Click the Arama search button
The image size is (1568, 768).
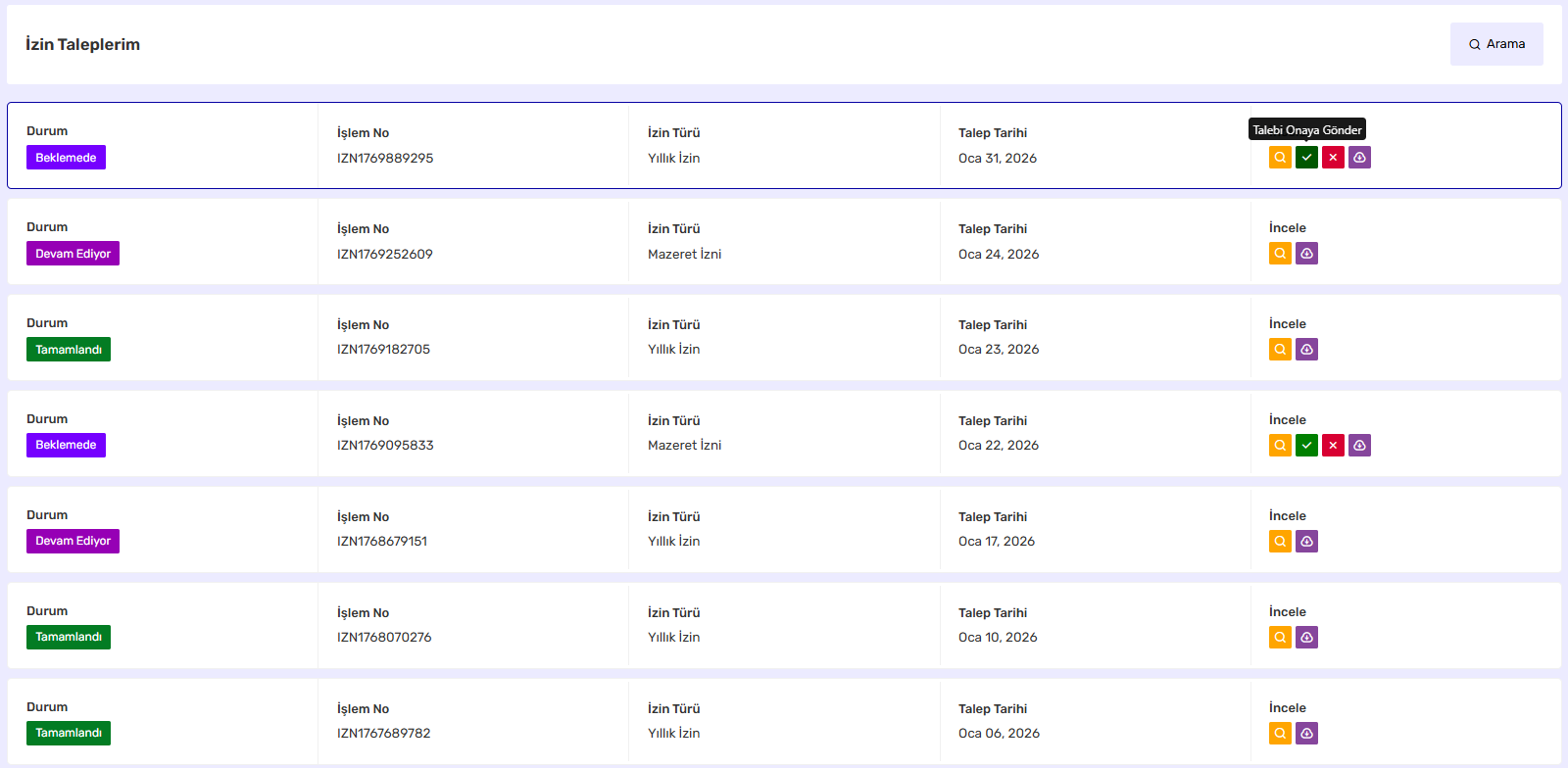(1496, 44)
